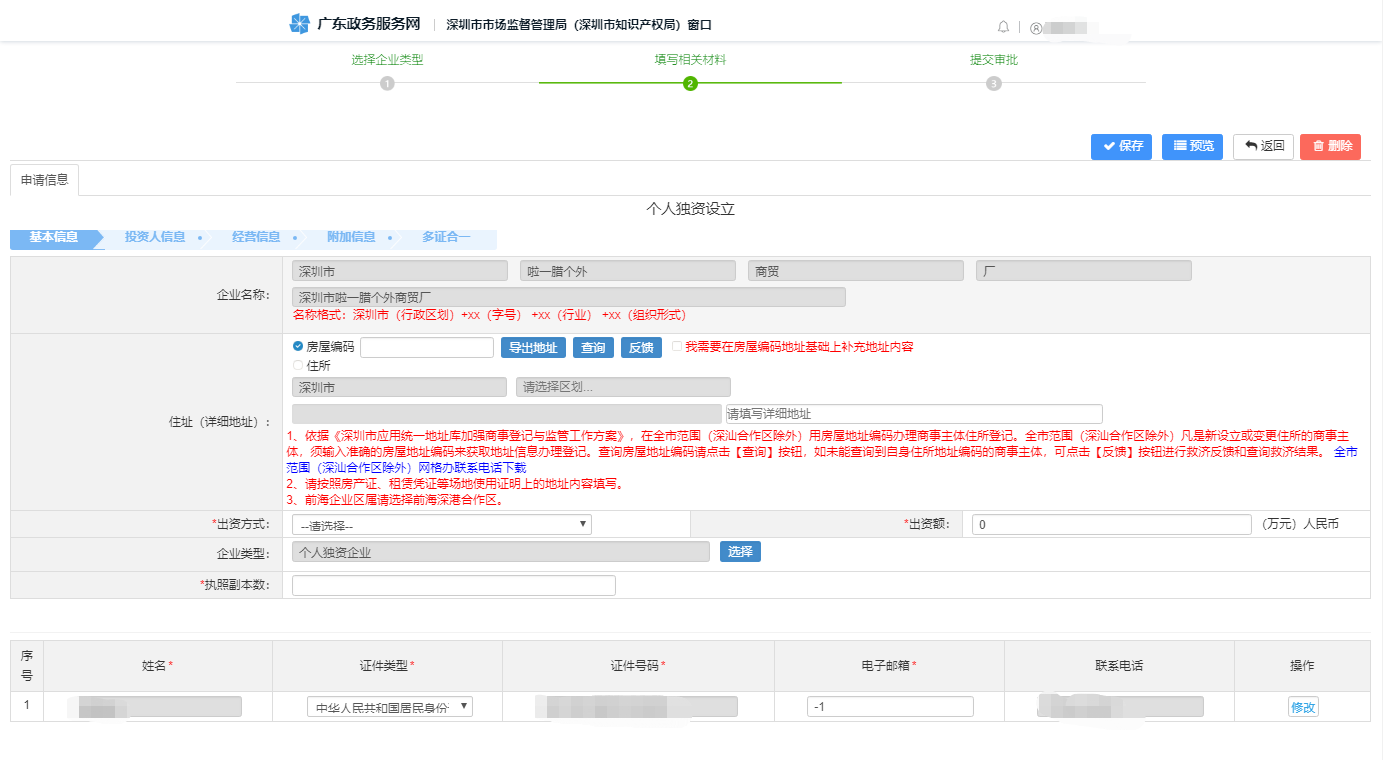Click the 执照副本数 input field
The image size is (1383, 760).
pyautogui.click(x=452, y=584)
